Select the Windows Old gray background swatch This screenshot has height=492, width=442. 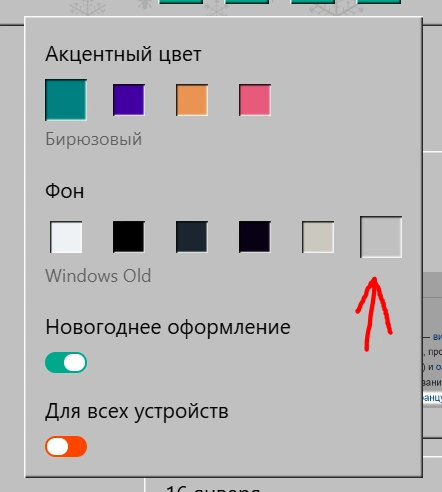(x=381, y=237)
